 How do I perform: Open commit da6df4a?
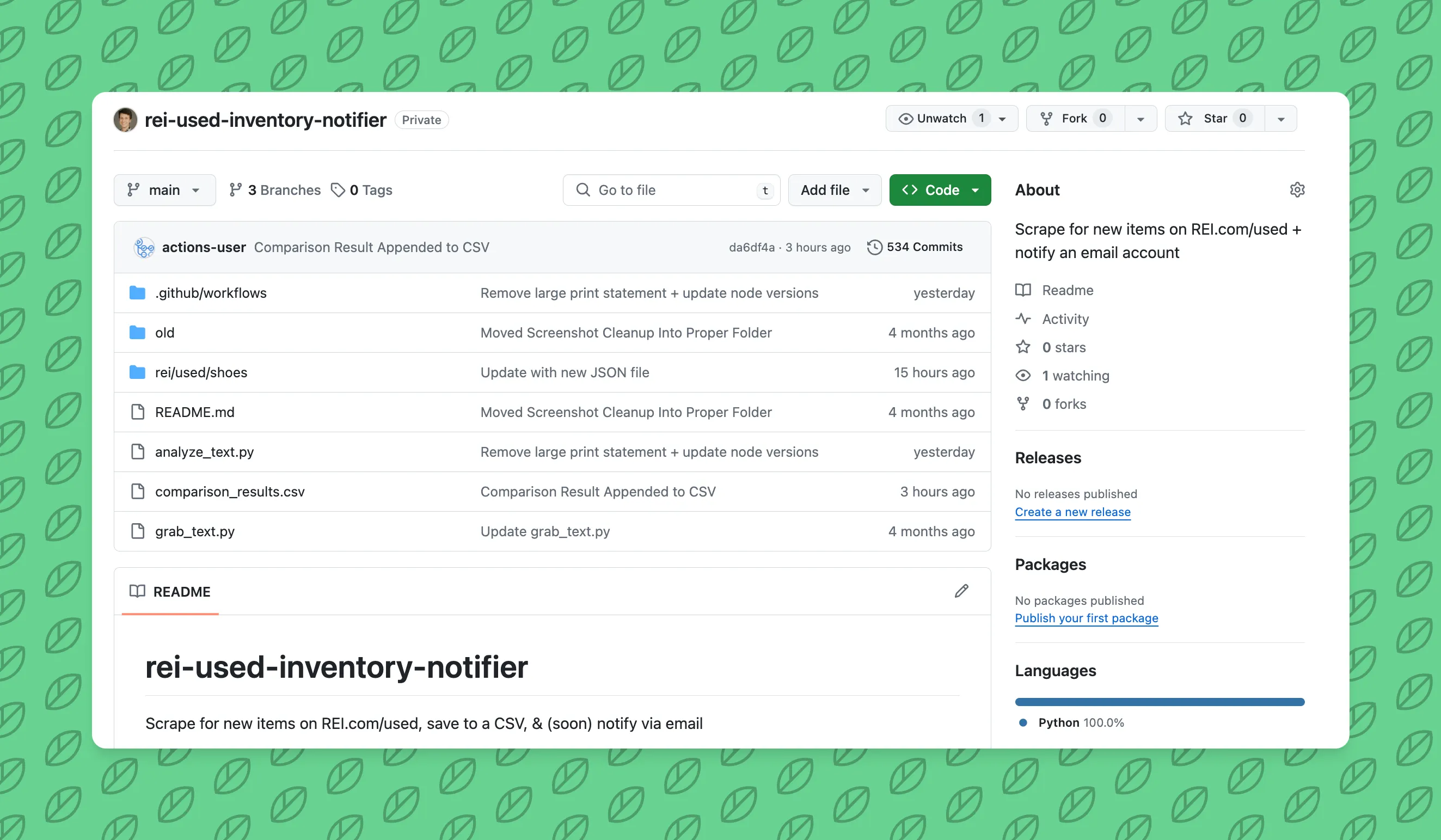(x=751, y=247)
